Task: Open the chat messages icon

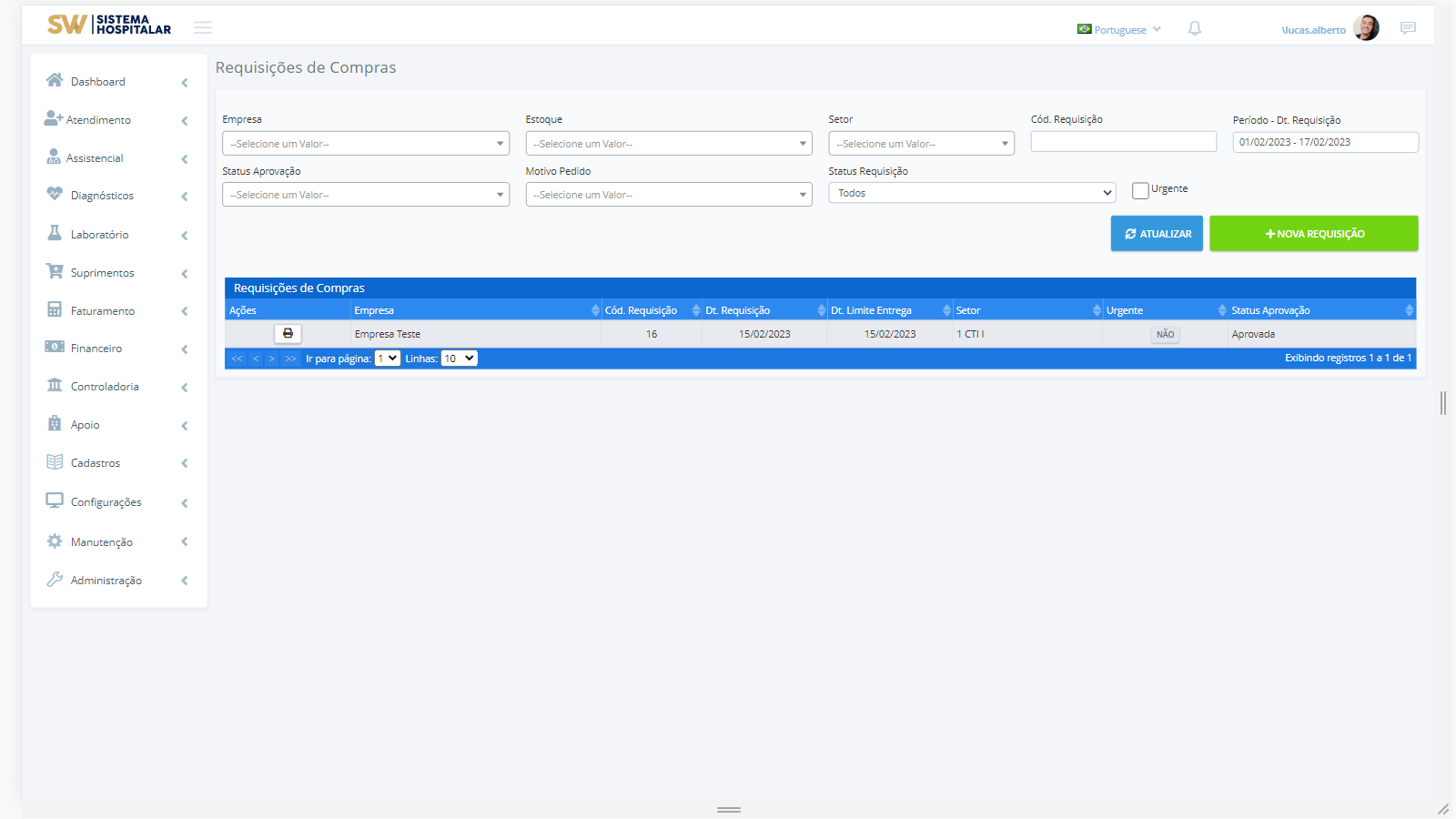Action: (1408, 29)
